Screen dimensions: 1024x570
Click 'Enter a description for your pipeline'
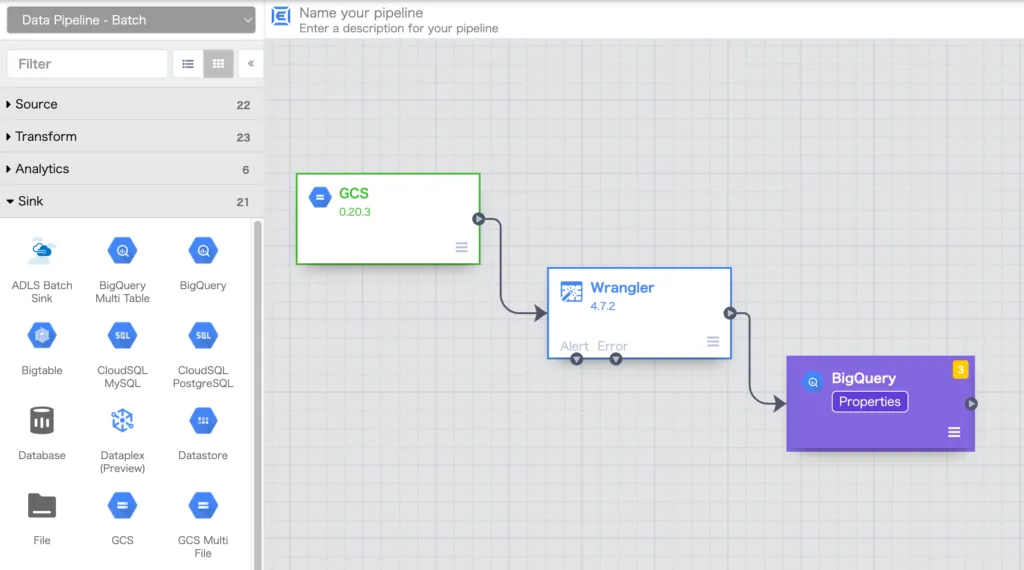tap(398, 29)
